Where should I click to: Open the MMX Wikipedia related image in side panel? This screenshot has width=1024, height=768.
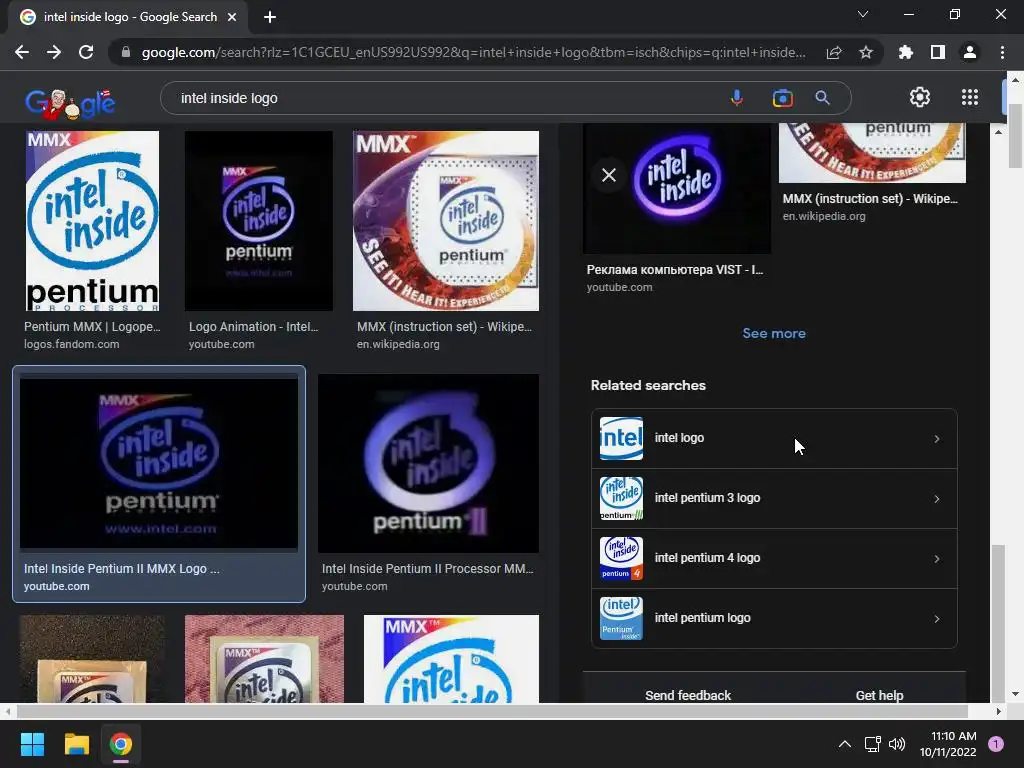pos(872,153)
